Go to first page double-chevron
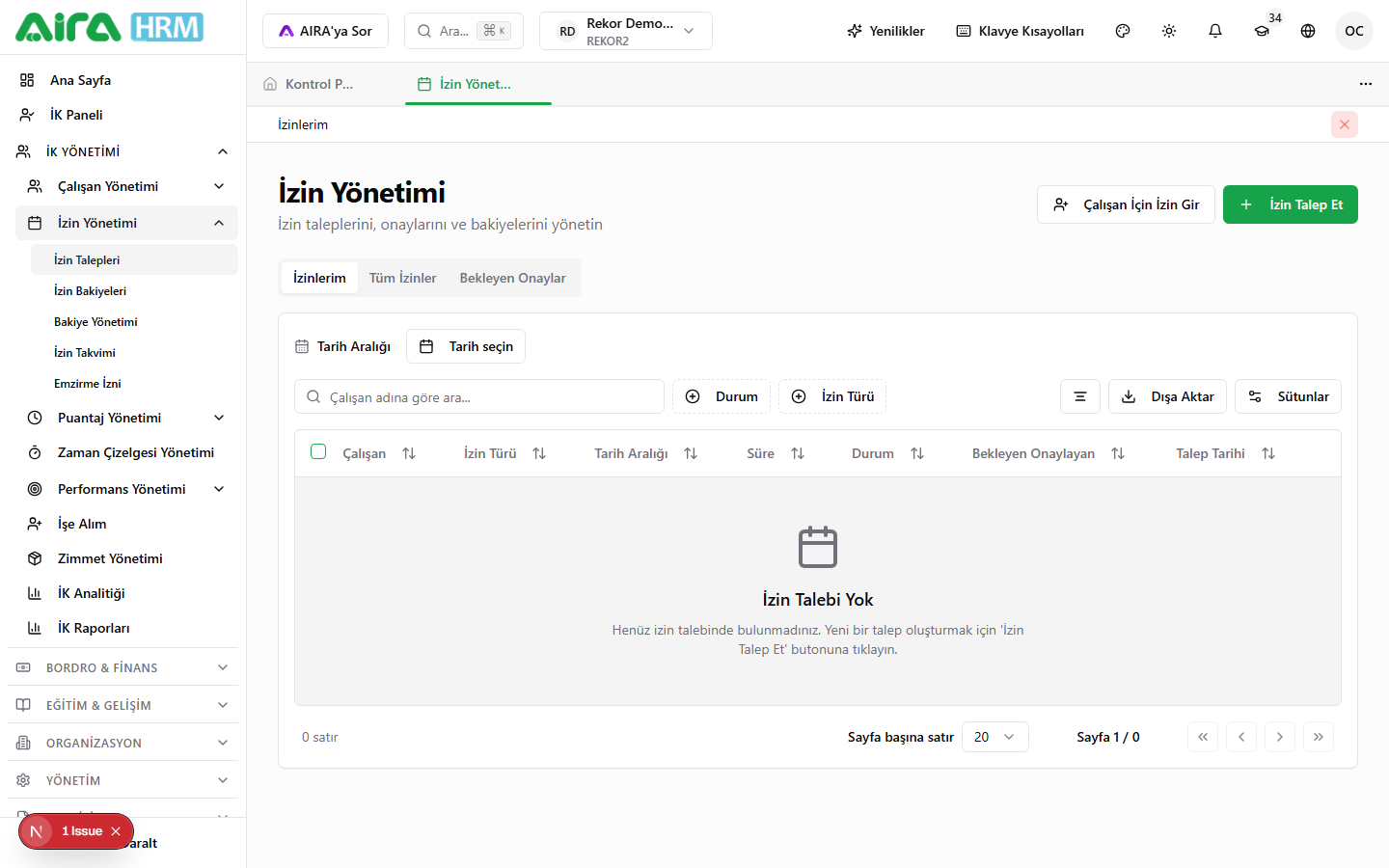1389x868 pixels. 1203,737
